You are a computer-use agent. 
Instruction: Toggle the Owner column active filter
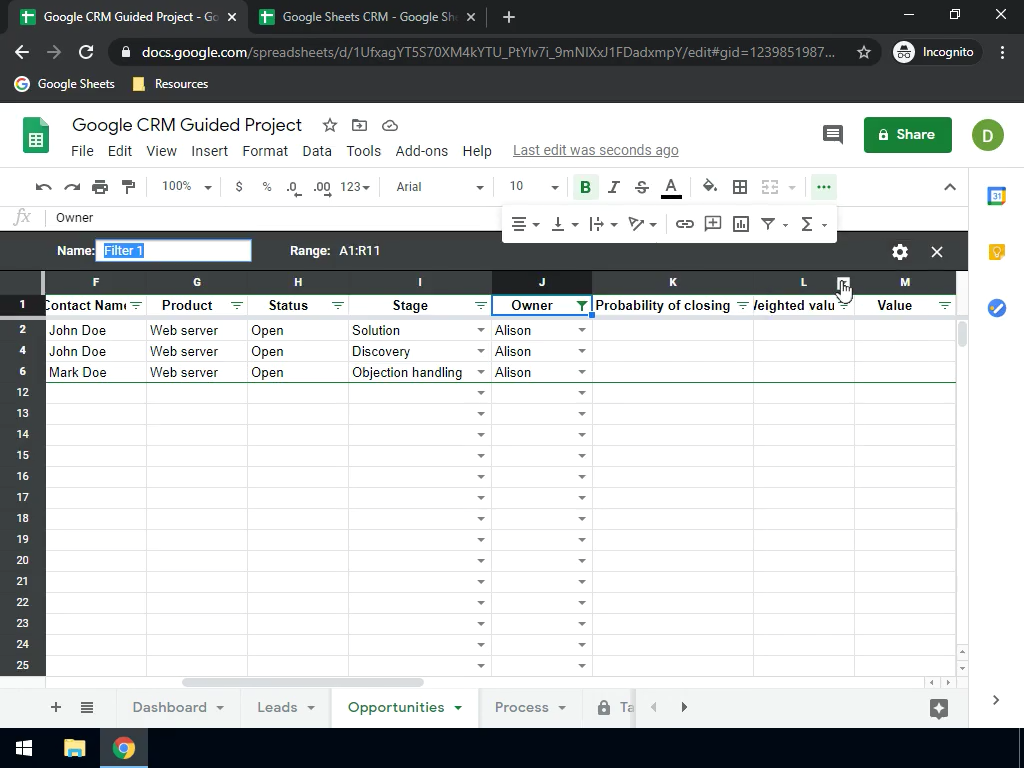tap(581, 306)
